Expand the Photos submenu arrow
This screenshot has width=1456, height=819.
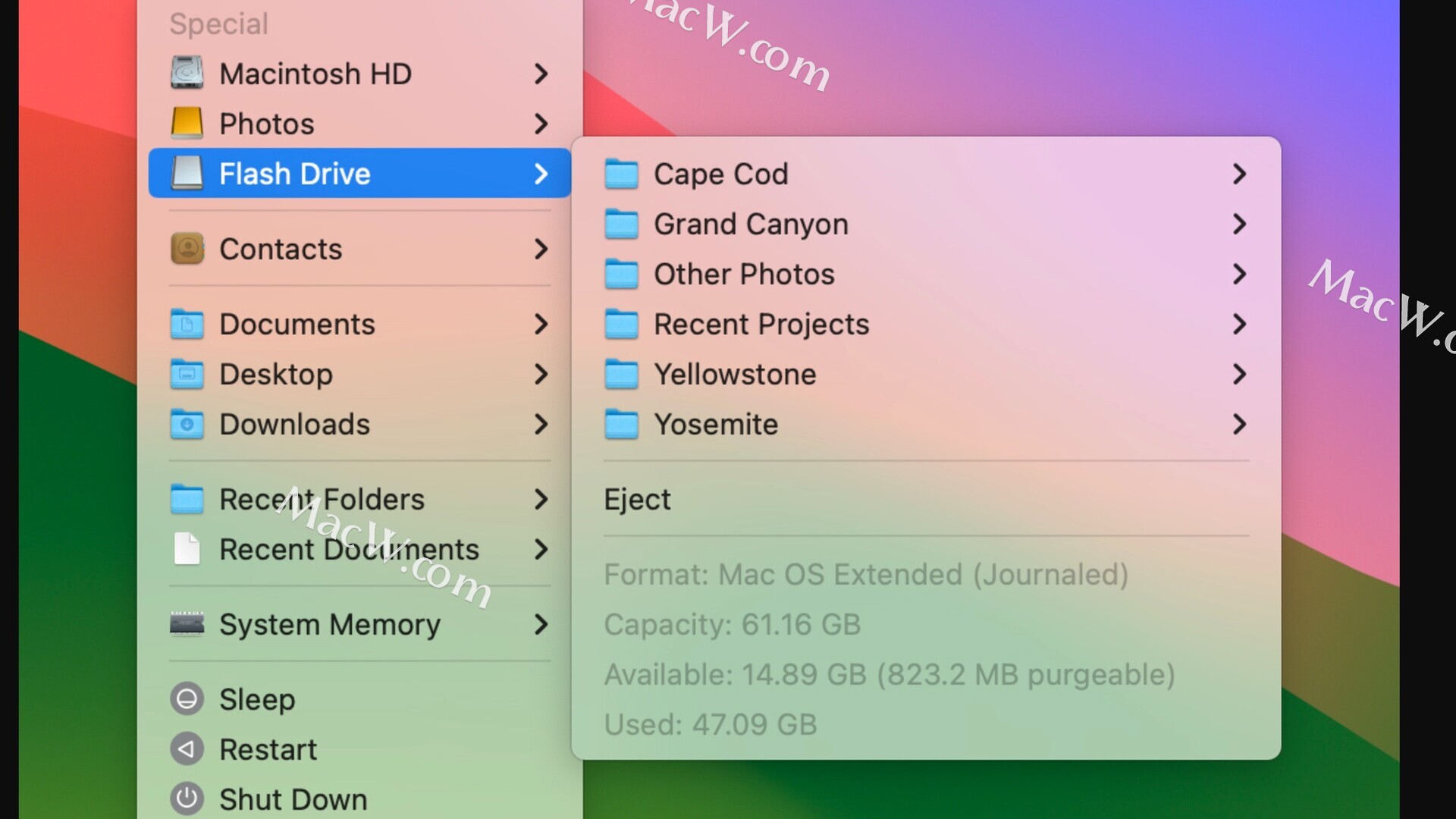click(x=541, y=124)
